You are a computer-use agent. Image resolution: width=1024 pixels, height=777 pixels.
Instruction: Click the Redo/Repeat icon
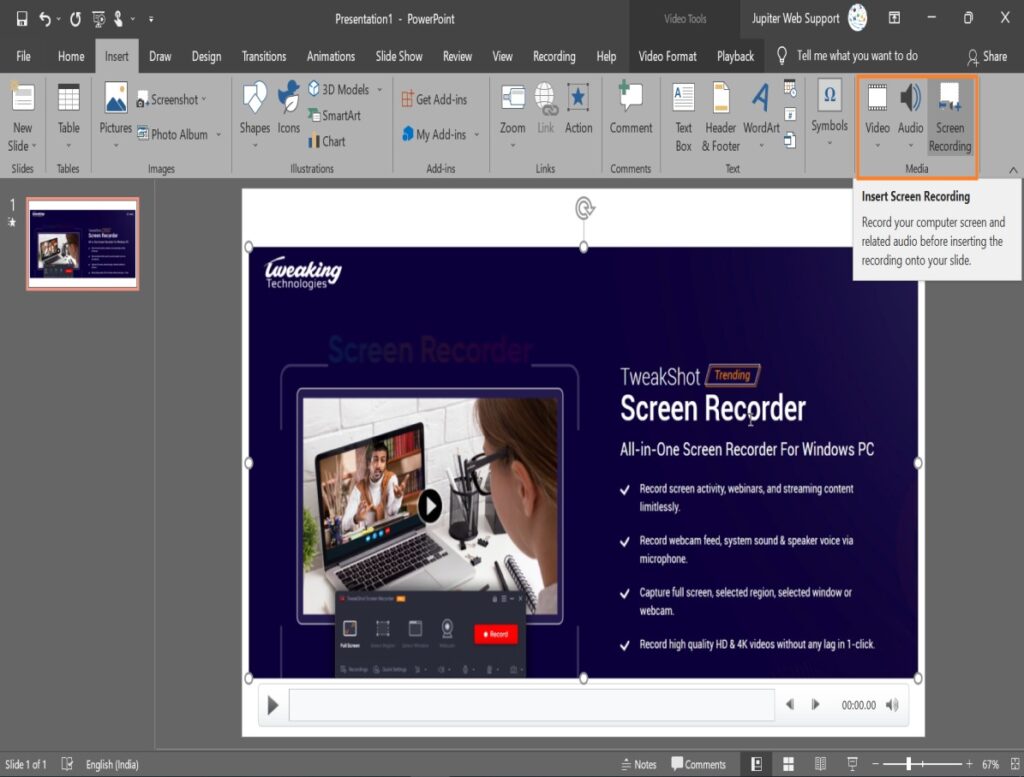[76, 19]
